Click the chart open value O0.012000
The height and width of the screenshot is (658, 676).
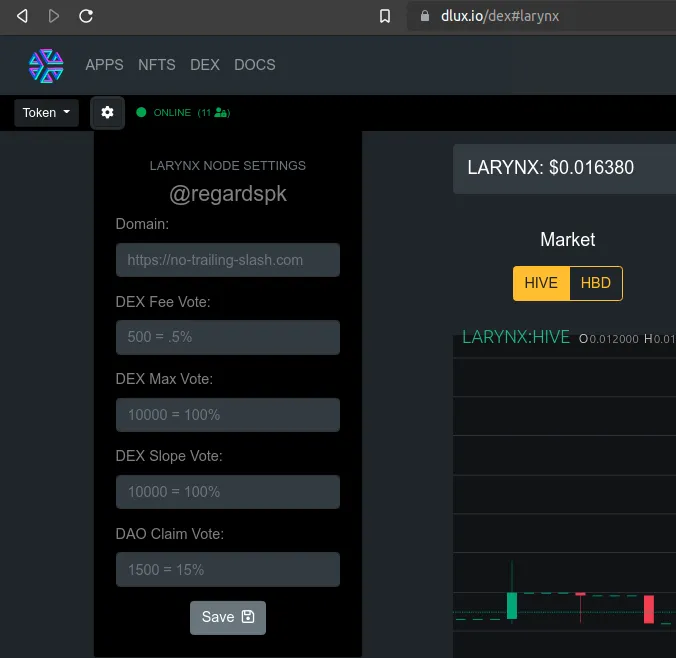608,339
